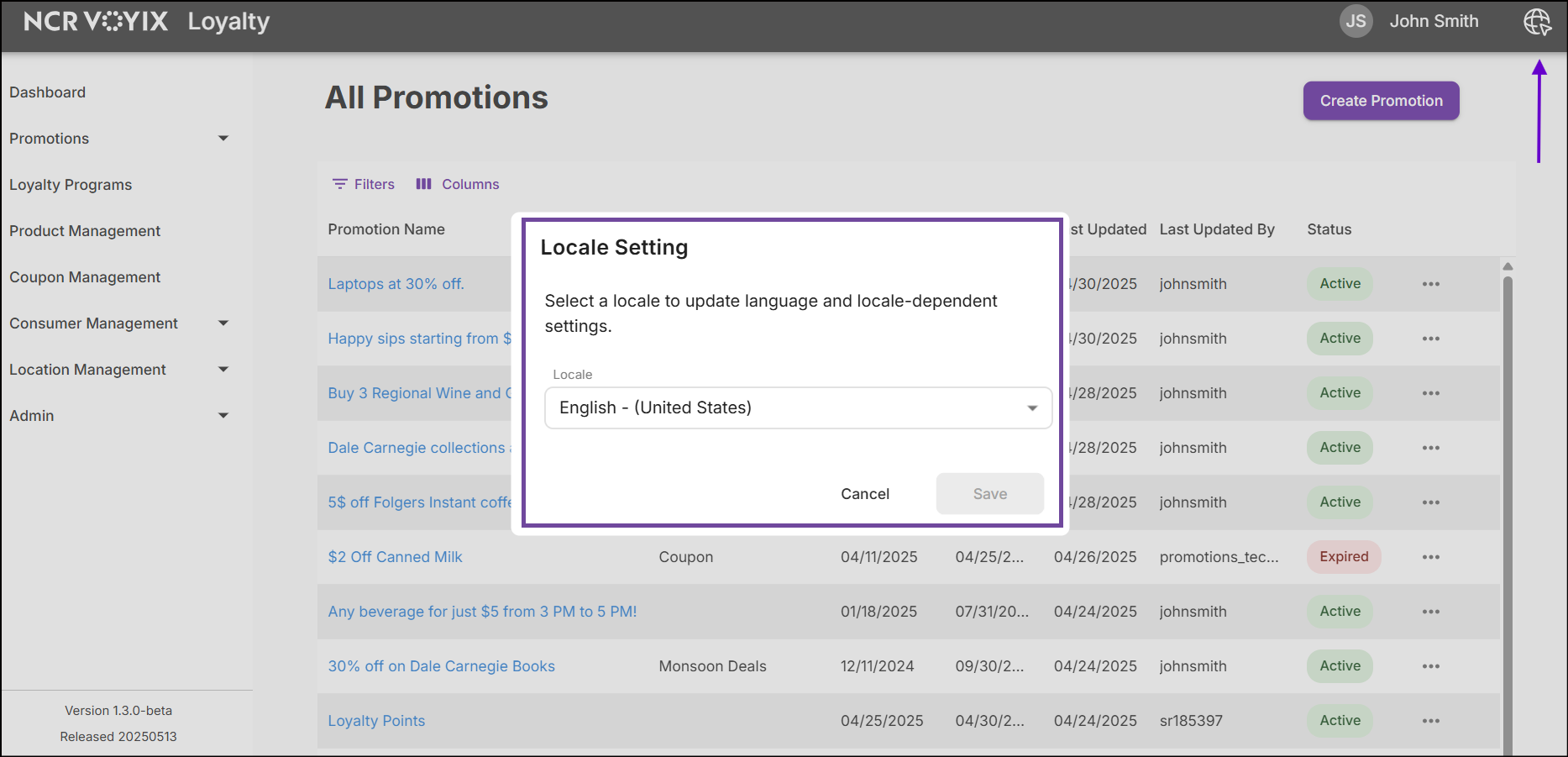The width and height of the screenshot is (1568, 757).
Task: Open more actions for 5$ off Folgers row
Action: 1431,502
